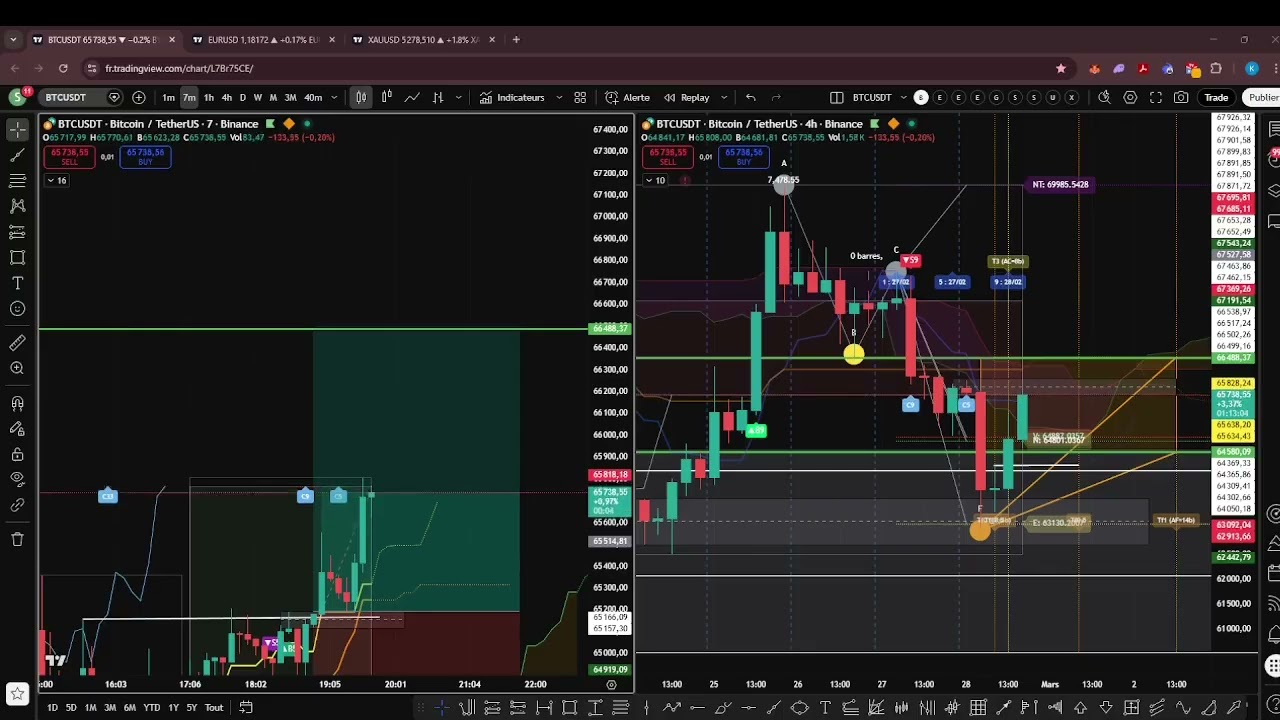1280x720 pixels.
Task: Click SELL 65738,55 on the left chart
Action: [69, 157]
